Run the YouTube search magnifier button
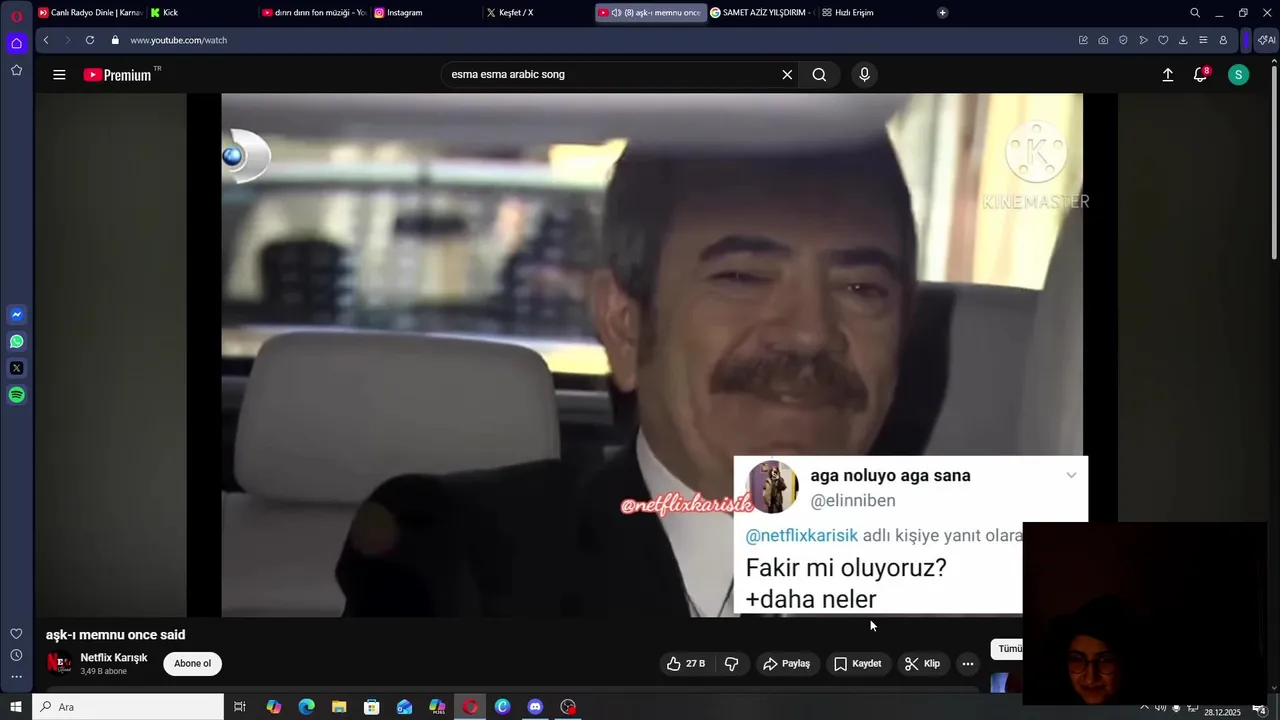This screenshot has height=720, width=1280. point(819,75)
